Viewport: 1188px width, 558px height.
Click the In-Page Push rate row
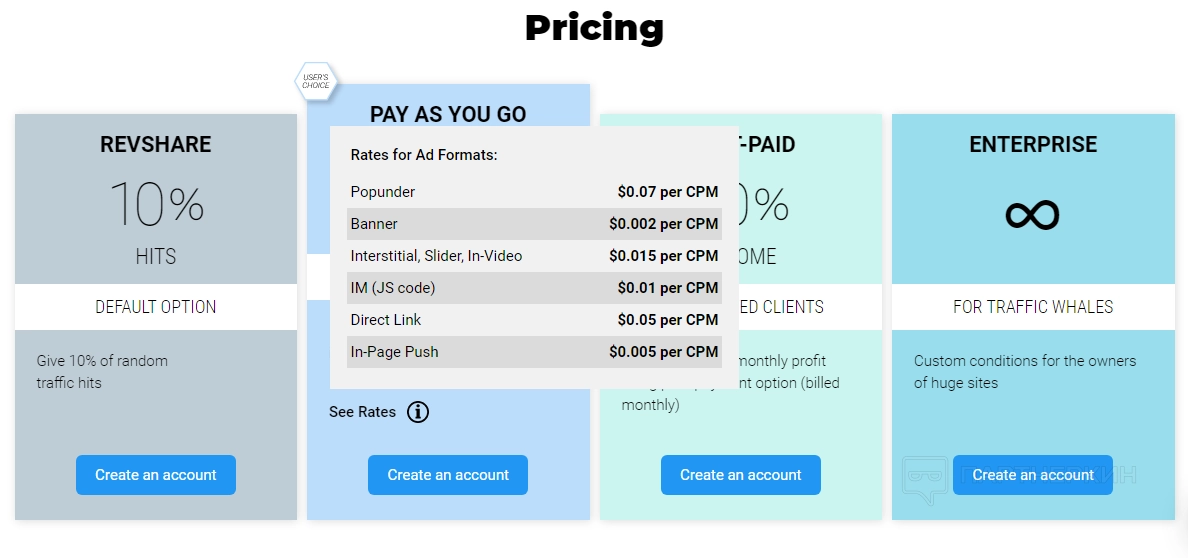tap(534, 352)
